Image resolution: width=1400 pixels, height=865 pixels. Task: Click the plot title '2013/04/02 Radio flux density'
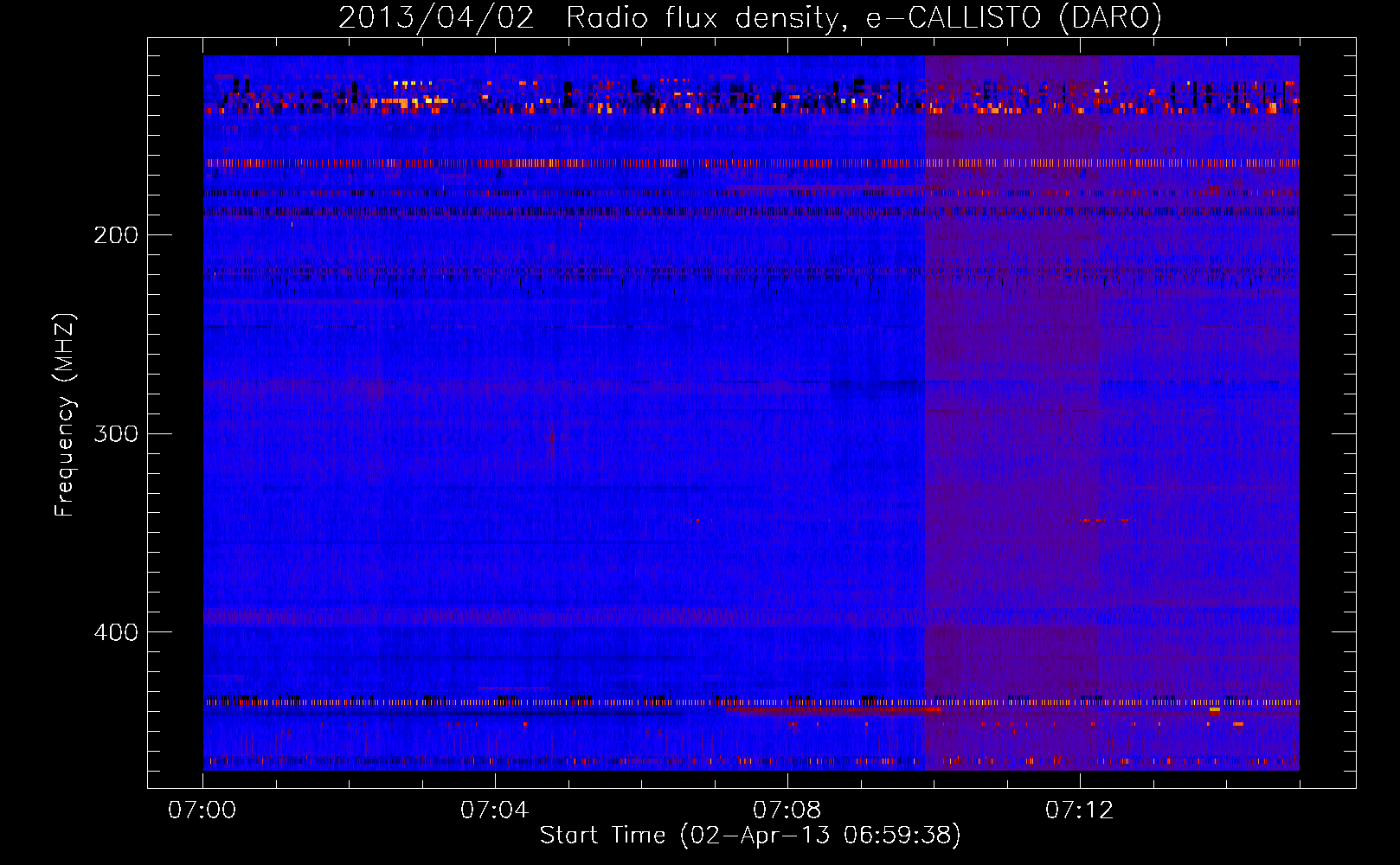(589, 18)
